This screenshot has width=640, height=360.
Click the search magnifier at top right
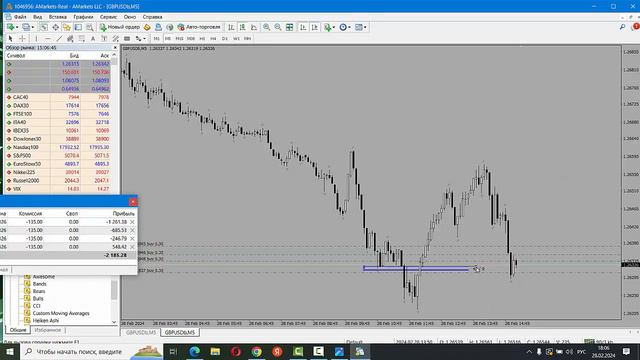[622, 27]
